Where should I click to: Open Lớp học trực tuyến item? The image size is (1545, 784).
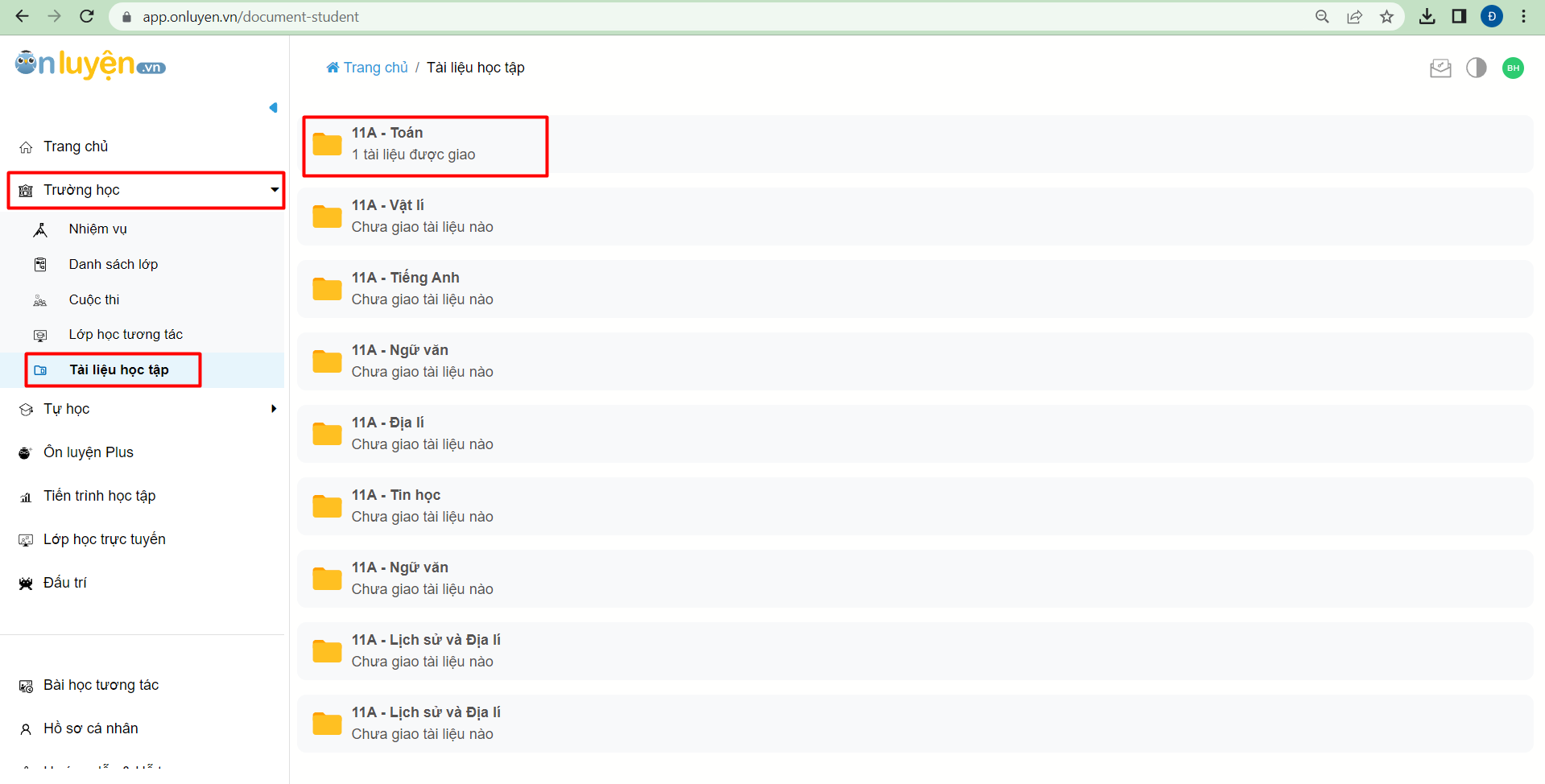(105, 539)
